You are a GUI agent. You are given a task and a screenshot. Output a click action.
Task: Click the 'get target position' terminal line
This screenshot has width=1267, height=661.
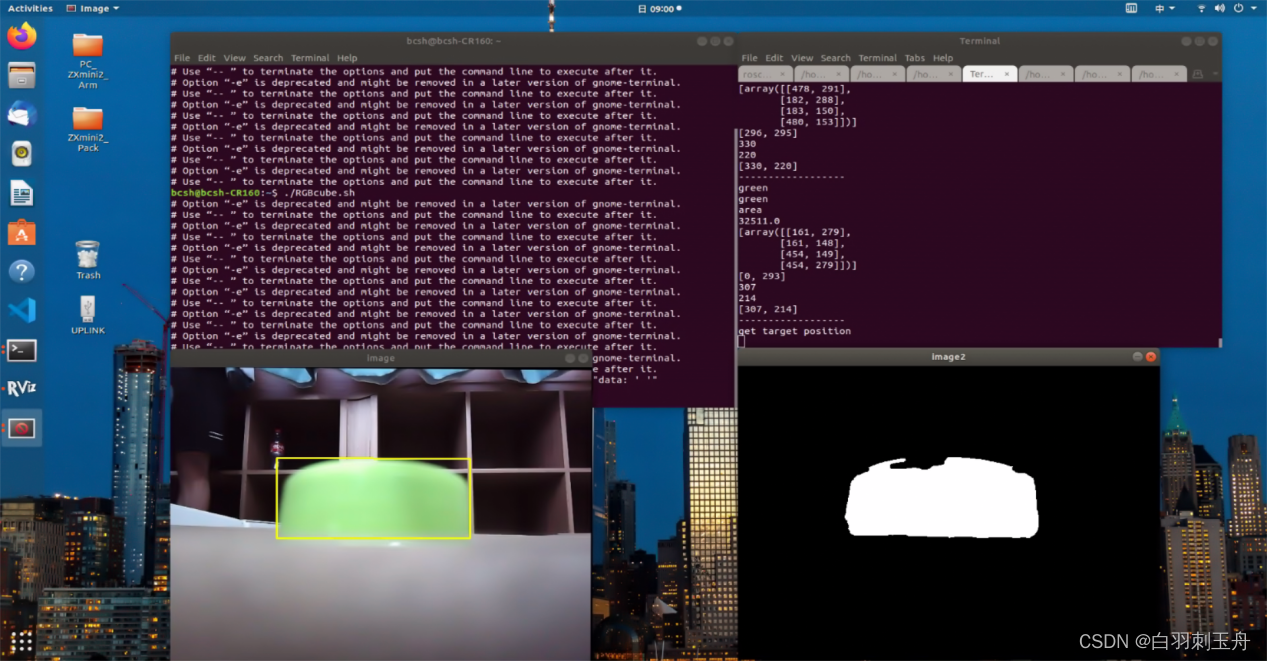coord(795,331)
